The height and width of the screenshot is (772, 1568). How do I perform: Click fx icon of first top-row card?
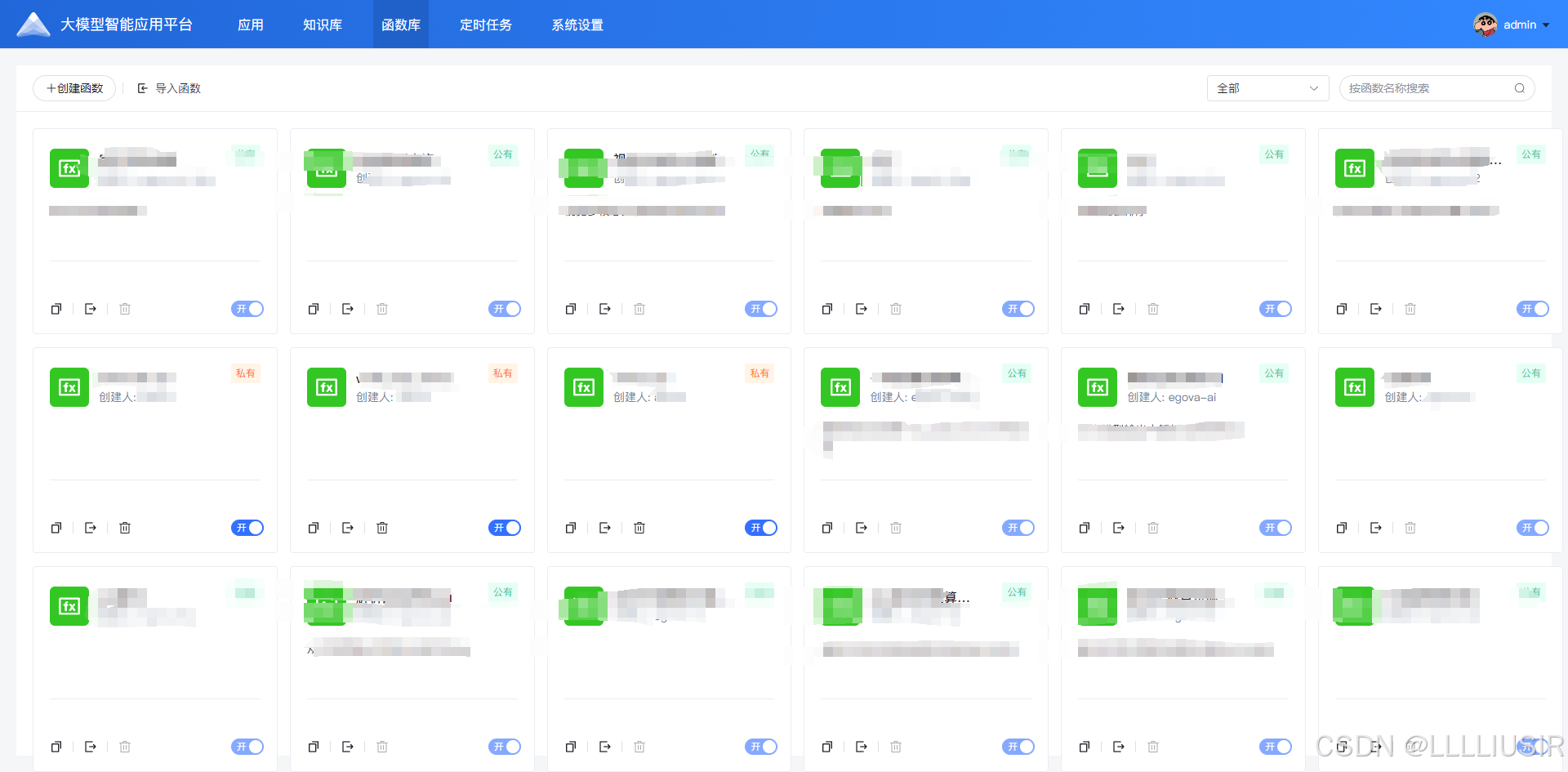(x=69, y=168)
